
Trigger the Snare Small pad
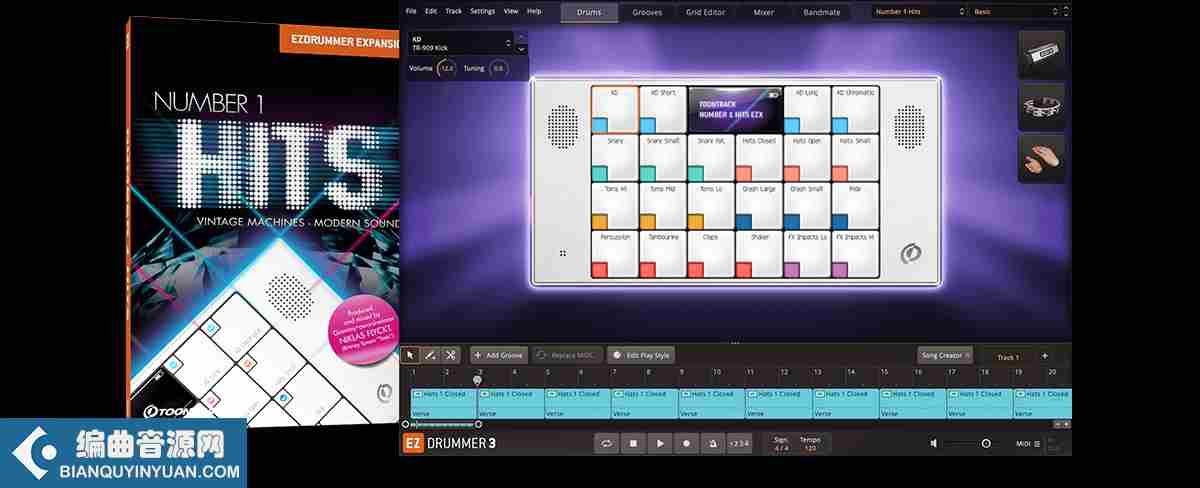point(663,158)
